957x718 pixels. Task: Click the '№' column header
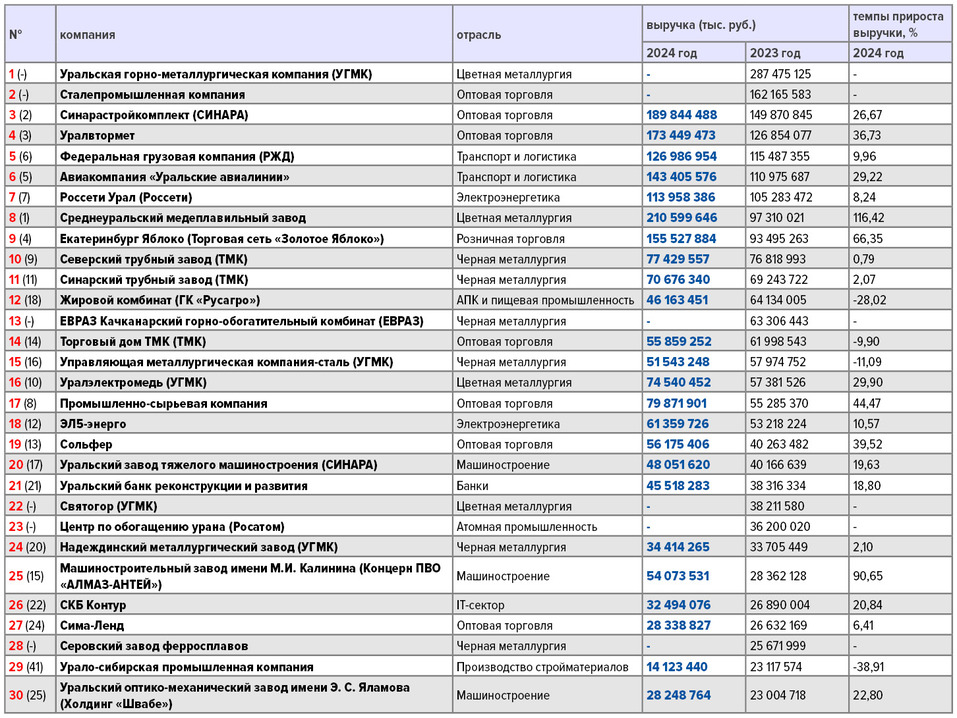click(x=16, y=35)
